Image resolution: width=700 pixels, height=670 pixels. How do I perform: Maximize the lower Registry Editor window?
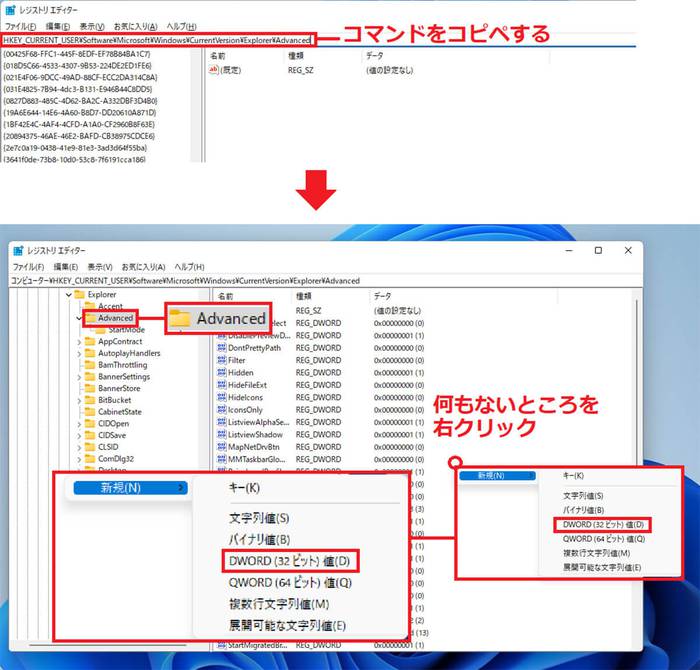(x=598, y=250)
